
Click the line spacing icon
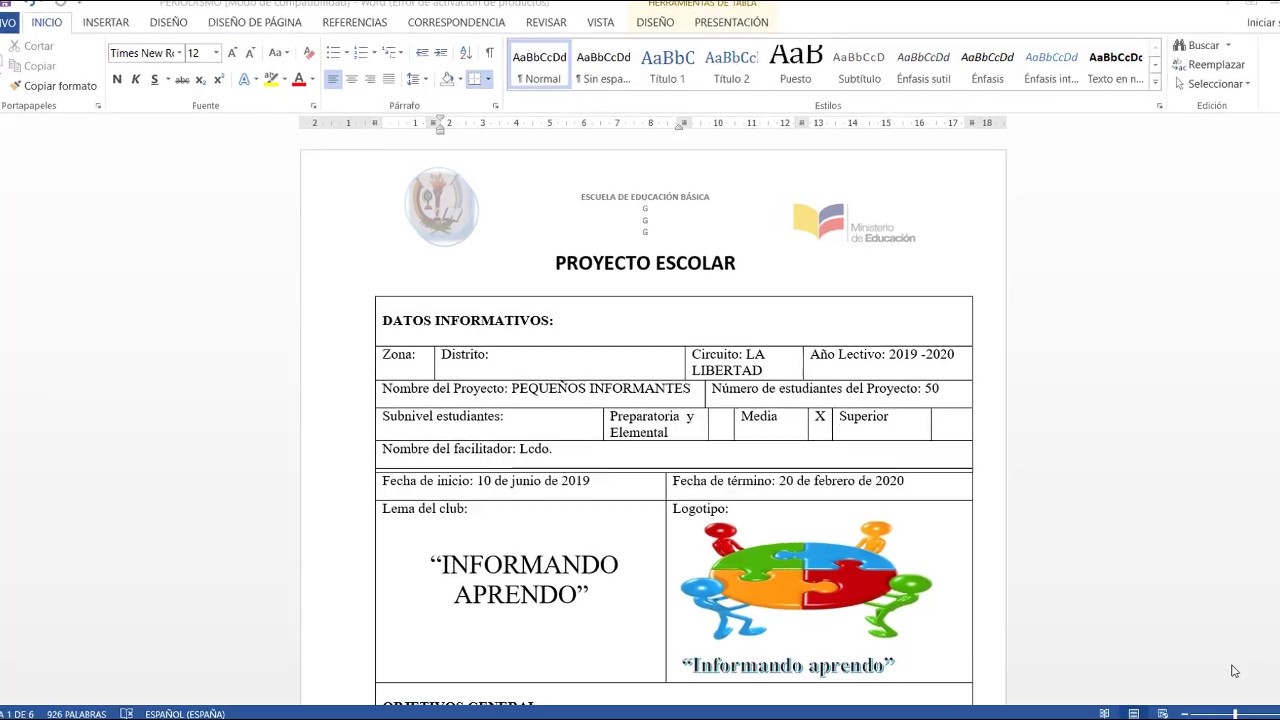tap(413, 79)
